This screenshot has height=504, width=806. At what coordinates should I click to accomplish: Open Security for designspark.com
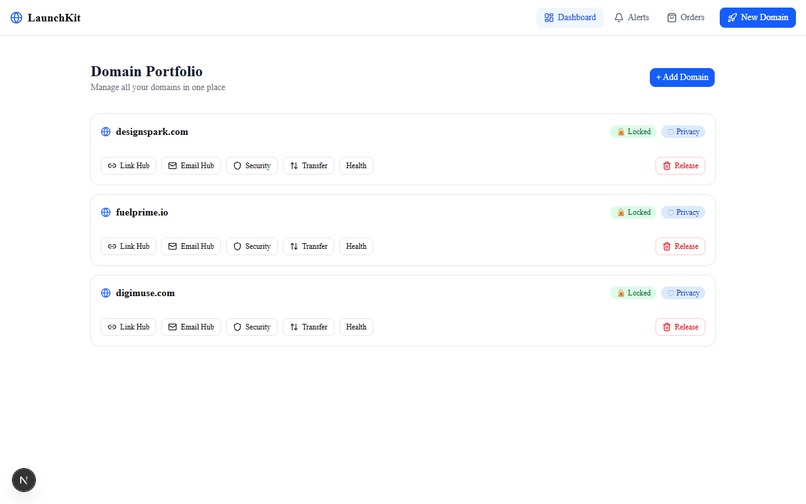(x=252, y=166)
